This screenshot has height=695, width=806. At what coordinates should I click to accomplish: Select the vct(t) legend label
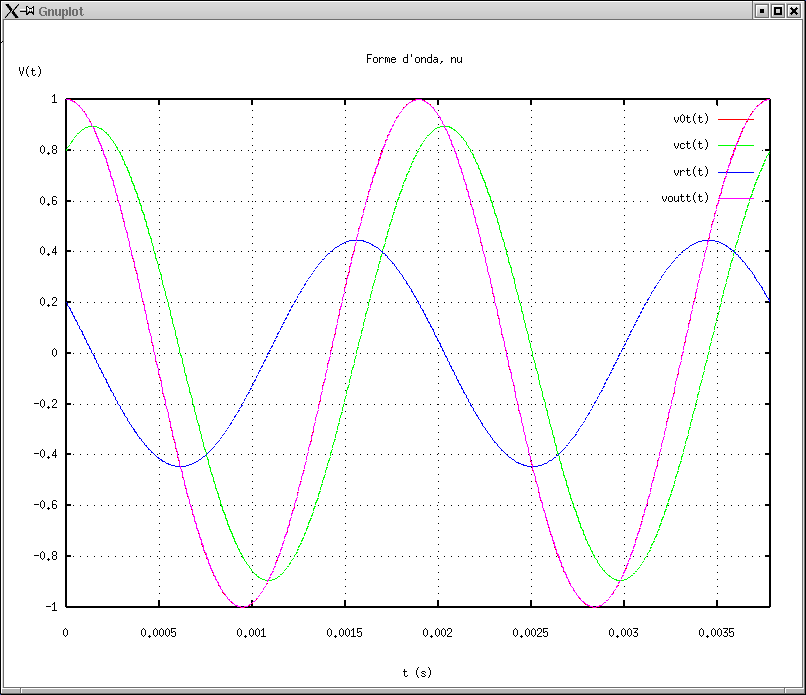[690, 145]
